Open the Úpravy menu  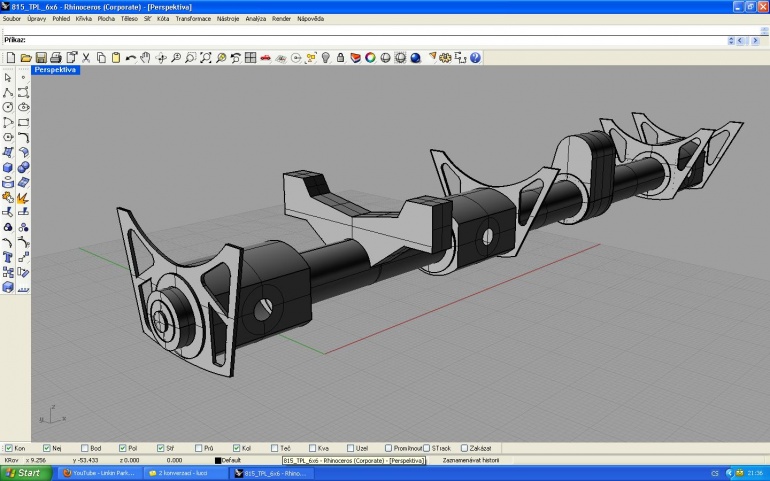[x=36, y=19]
